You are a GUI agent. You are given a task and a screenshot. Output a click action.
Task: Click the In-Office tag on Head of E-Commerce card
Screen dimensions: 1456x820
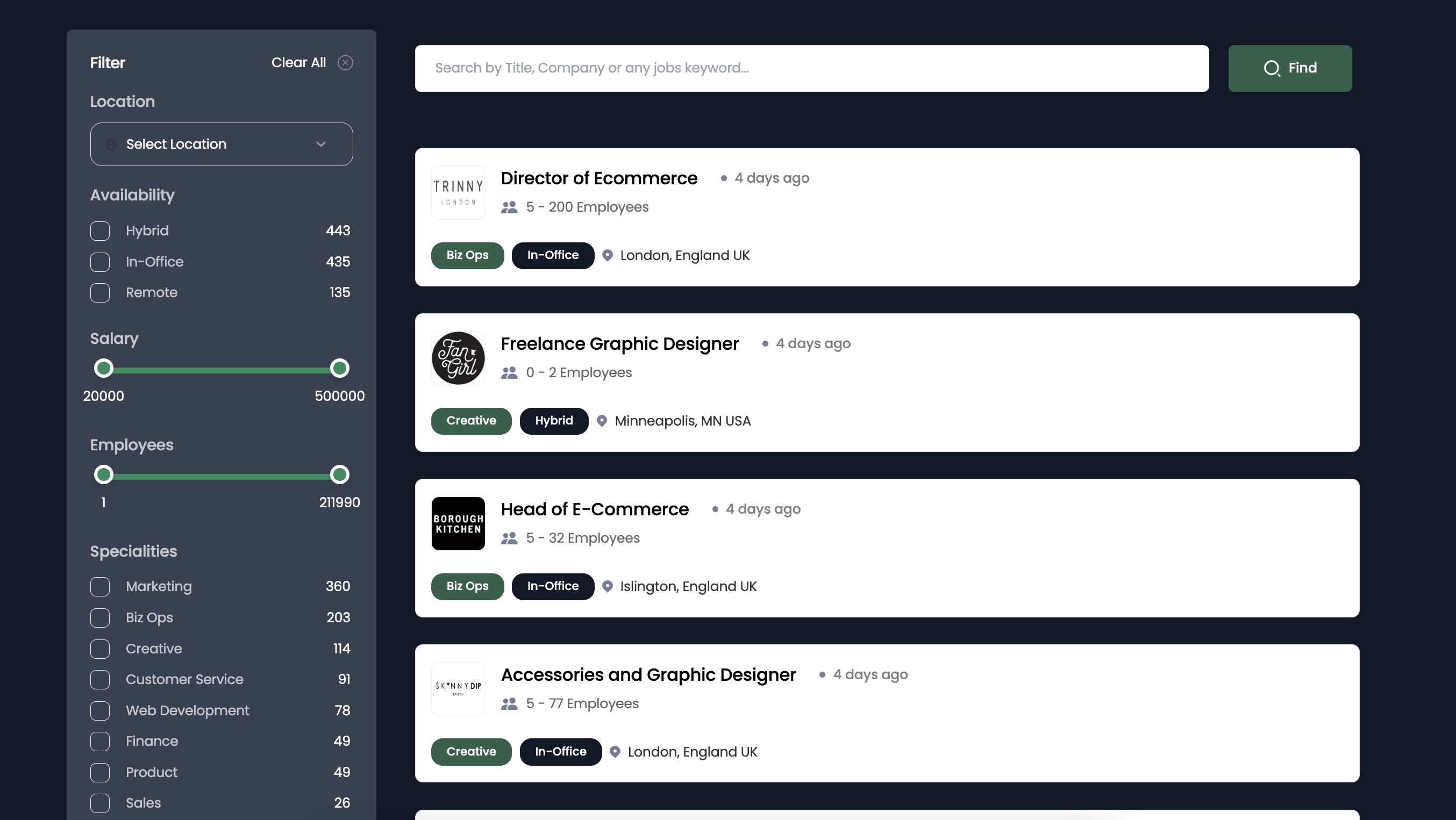pyautogui.click(x=553, y=587)
